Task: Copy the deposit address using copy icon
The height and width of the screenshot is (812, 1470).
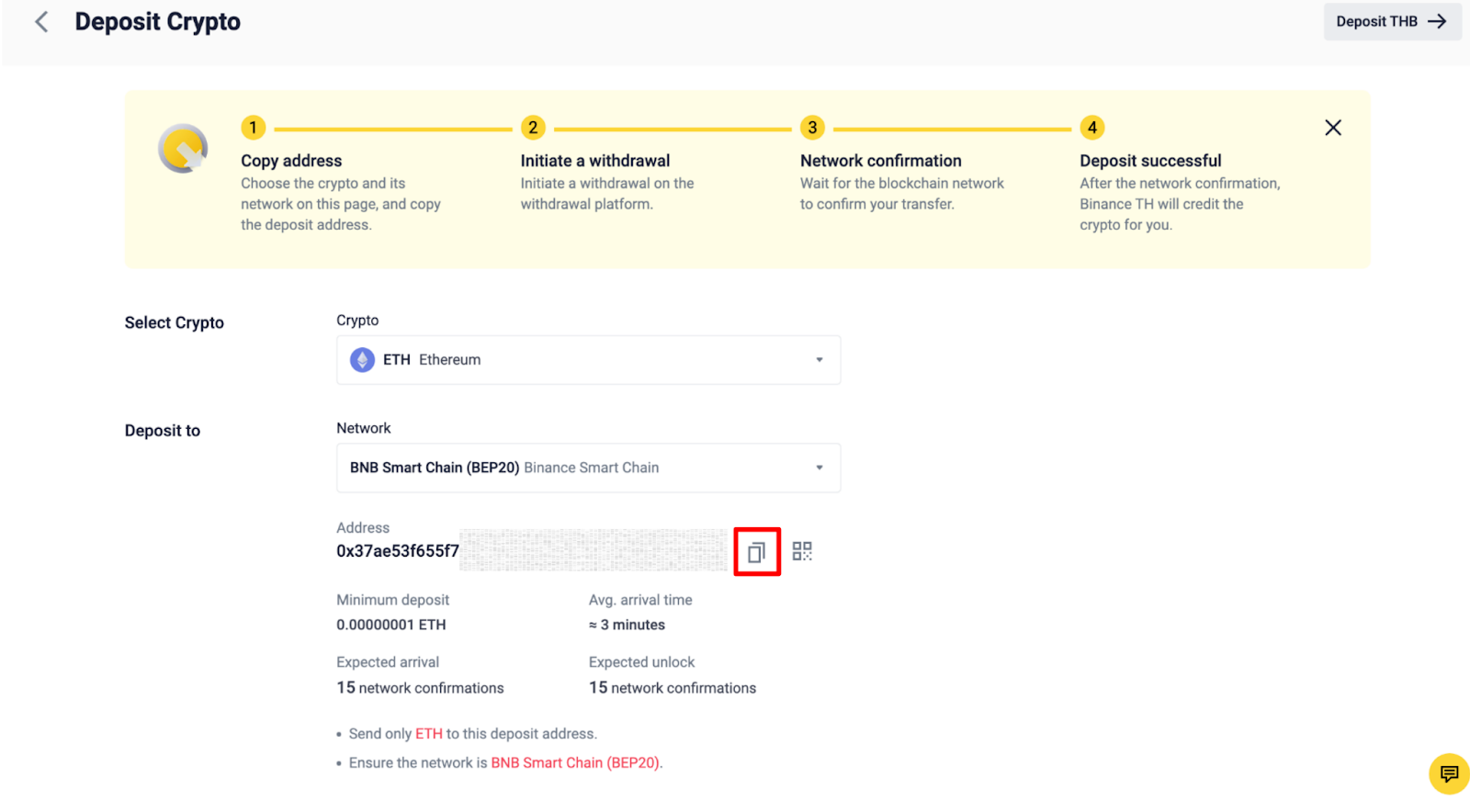Action: pos(756,552)
